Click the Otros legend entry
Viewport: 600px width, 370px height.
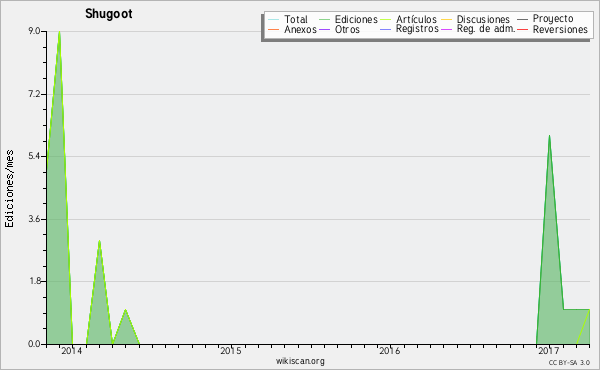(347, 29)
